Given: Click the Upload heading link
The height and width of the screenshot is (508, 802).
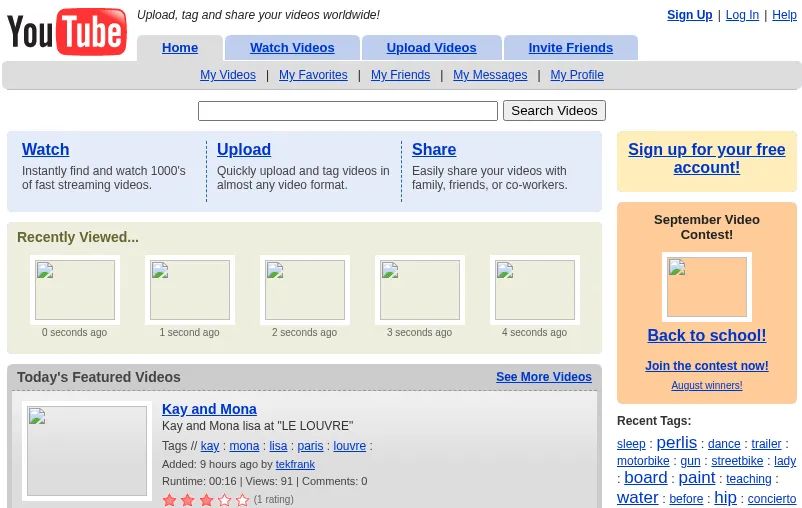Looking at the screenshot, I should point(244,149).
